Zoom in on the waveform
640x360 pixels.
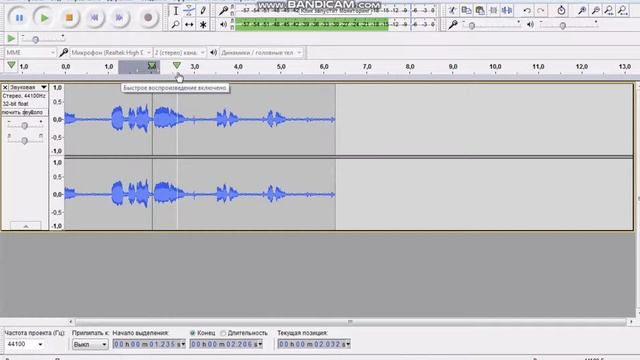(x=582, y=11)
